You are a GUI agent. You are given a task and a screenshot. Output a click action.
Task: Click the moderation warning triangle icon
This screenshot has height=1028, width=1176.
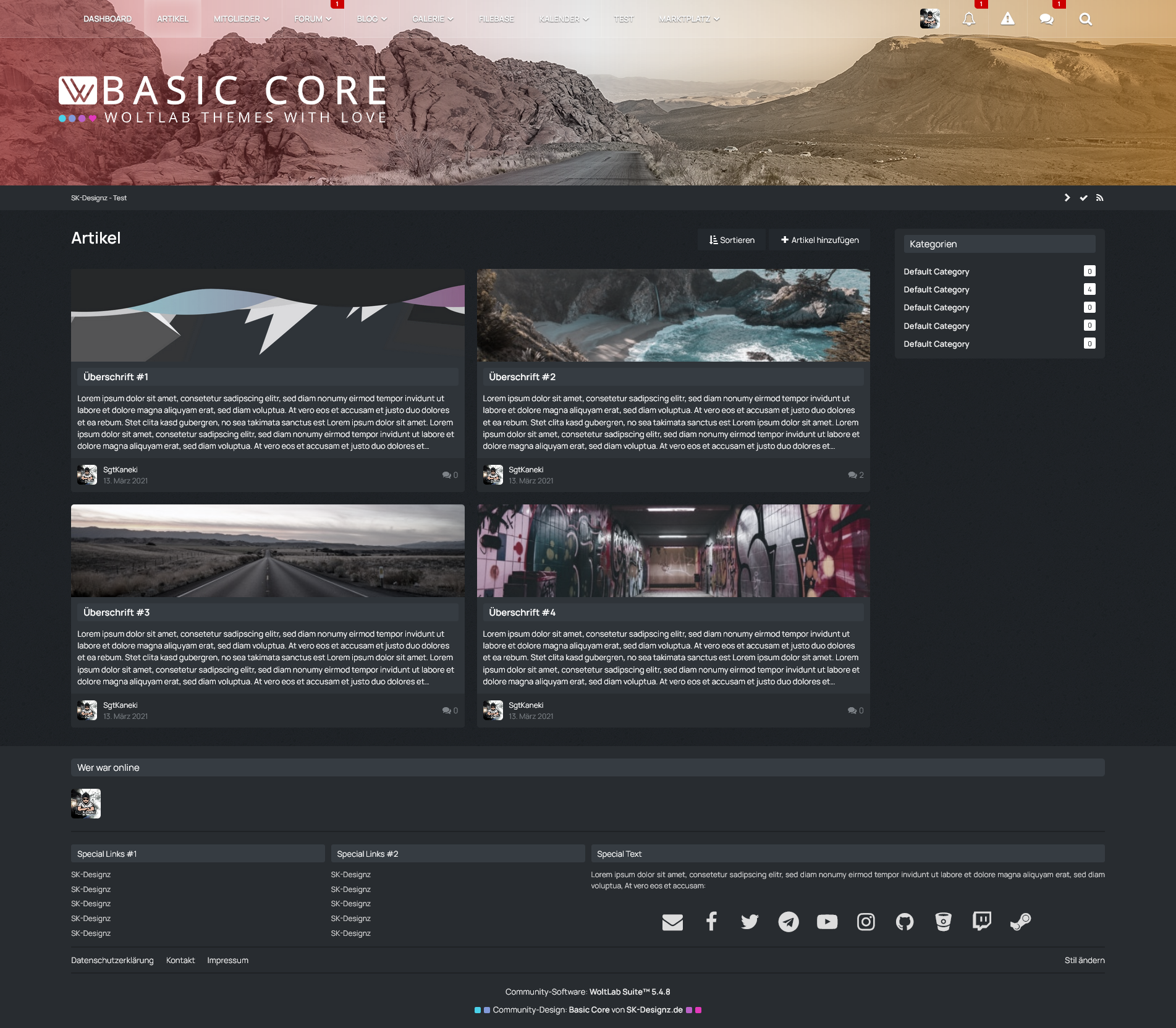[x=1007, y=19]
